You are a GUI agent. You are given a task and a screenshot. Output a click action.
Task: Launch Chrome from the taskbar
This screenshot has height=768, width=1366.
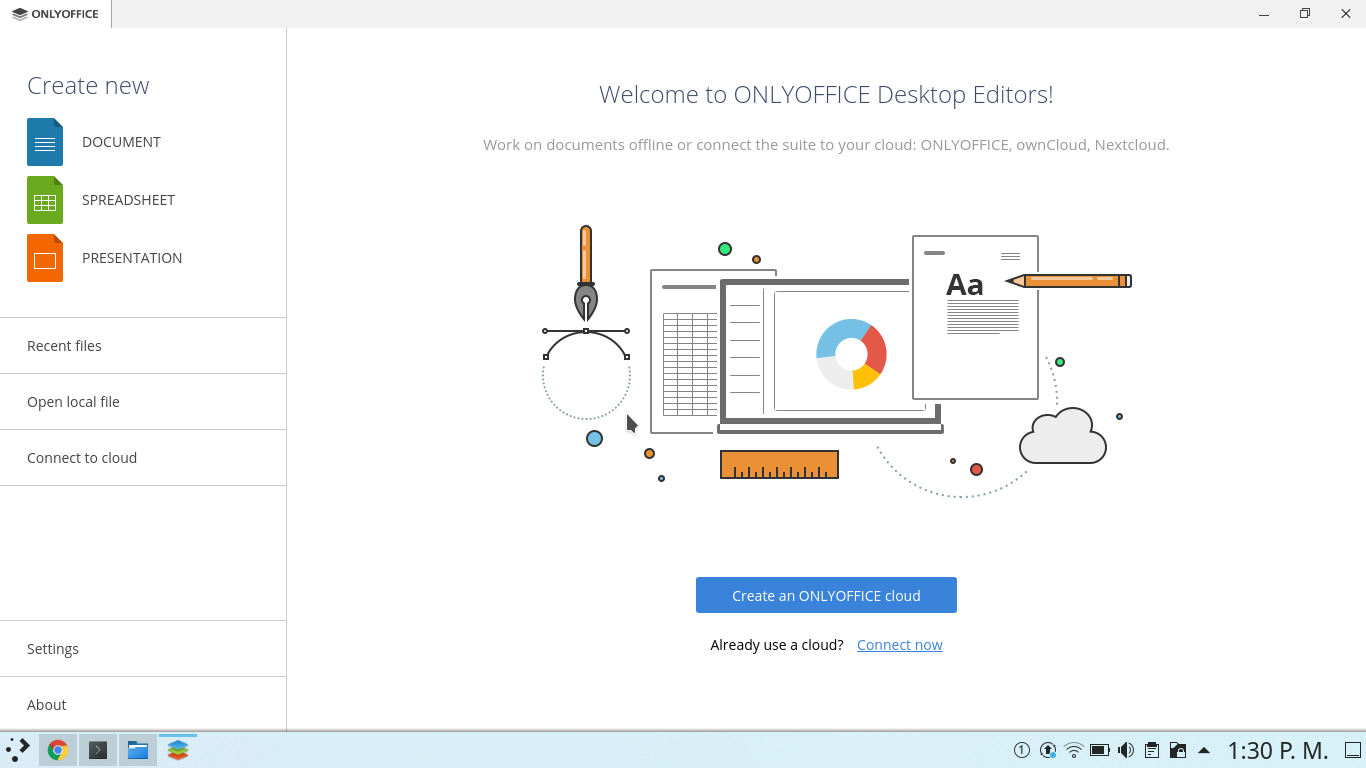(57, 749)
